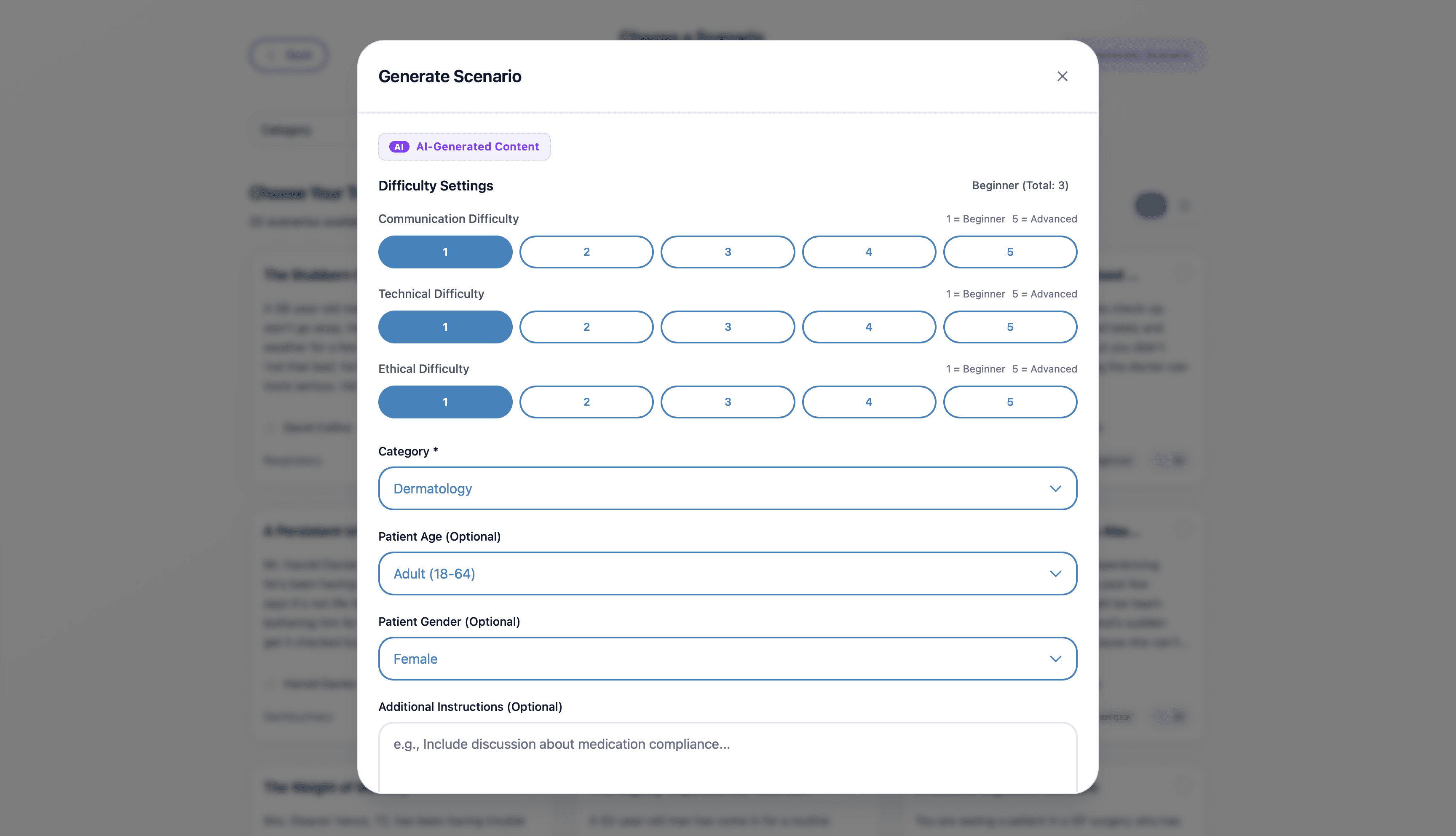The image size is (1456, 836).
Task: Set Communication Difficulty to 4
Action: pos(868,252)
